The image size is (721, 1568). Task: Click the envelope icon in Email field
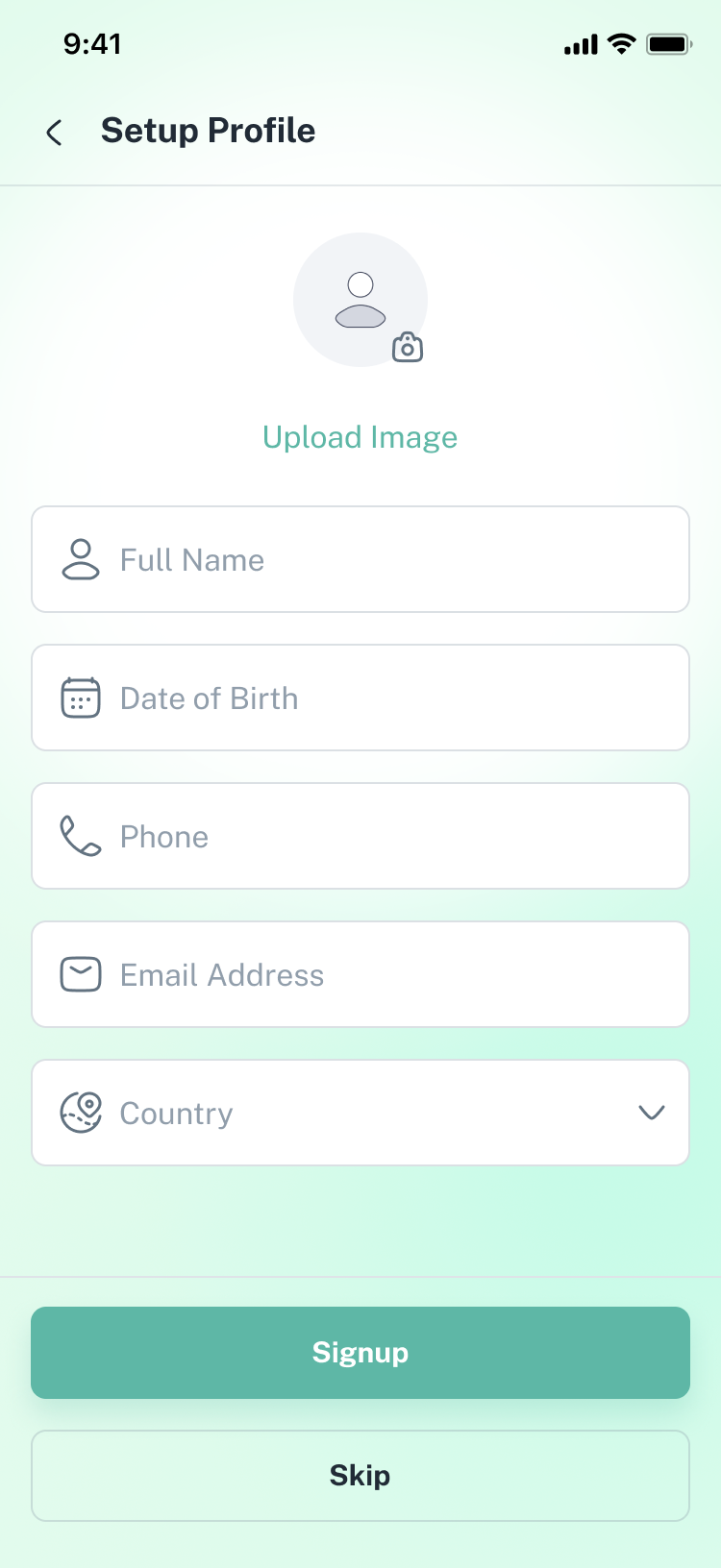click(x=81, y=974)
